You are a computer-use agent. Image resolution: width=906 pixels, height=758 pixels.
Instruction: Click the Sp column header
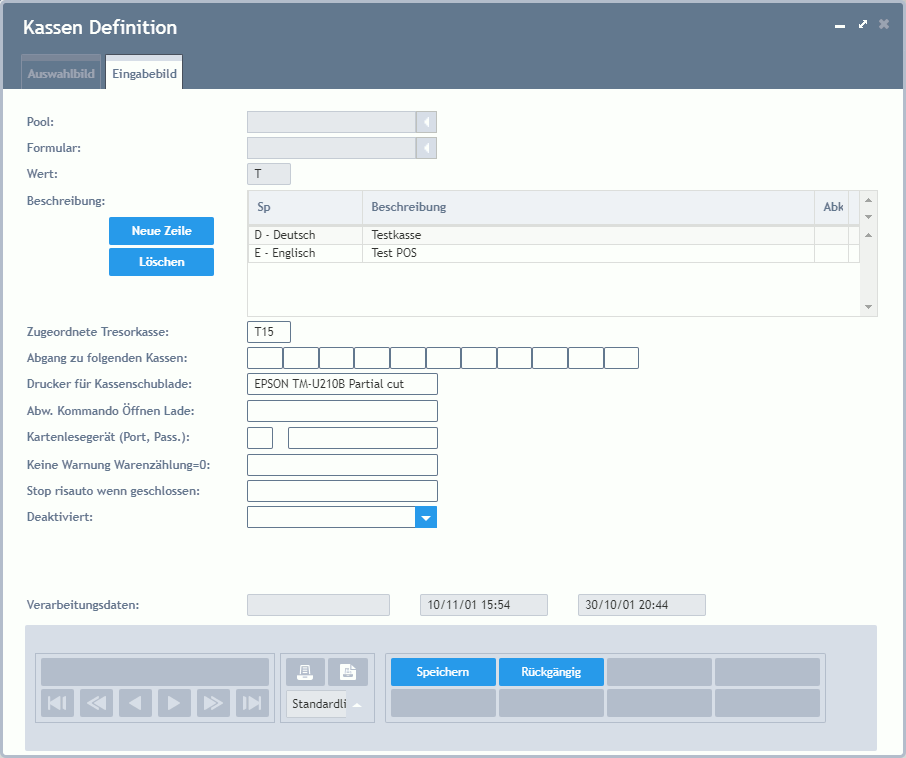[305, 207]
